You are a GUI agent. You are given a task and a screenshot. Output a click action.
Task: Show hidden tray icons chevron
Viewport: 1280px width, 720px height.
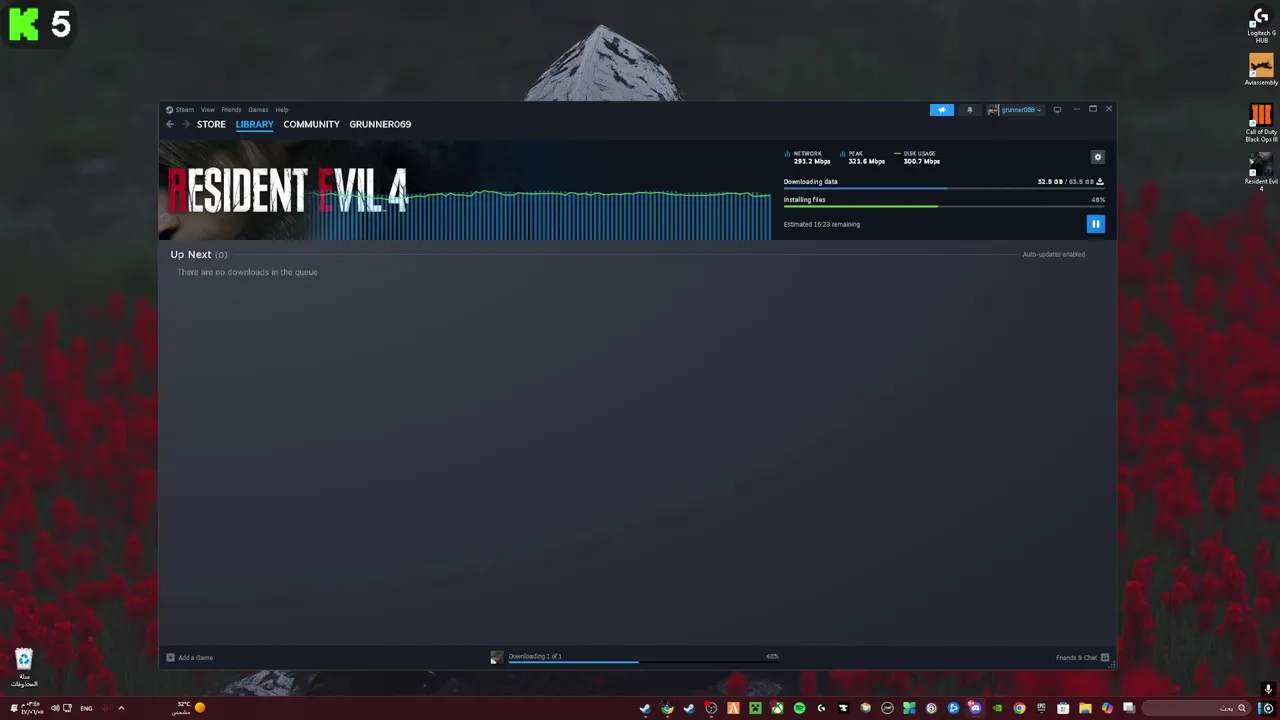(121, 708)
